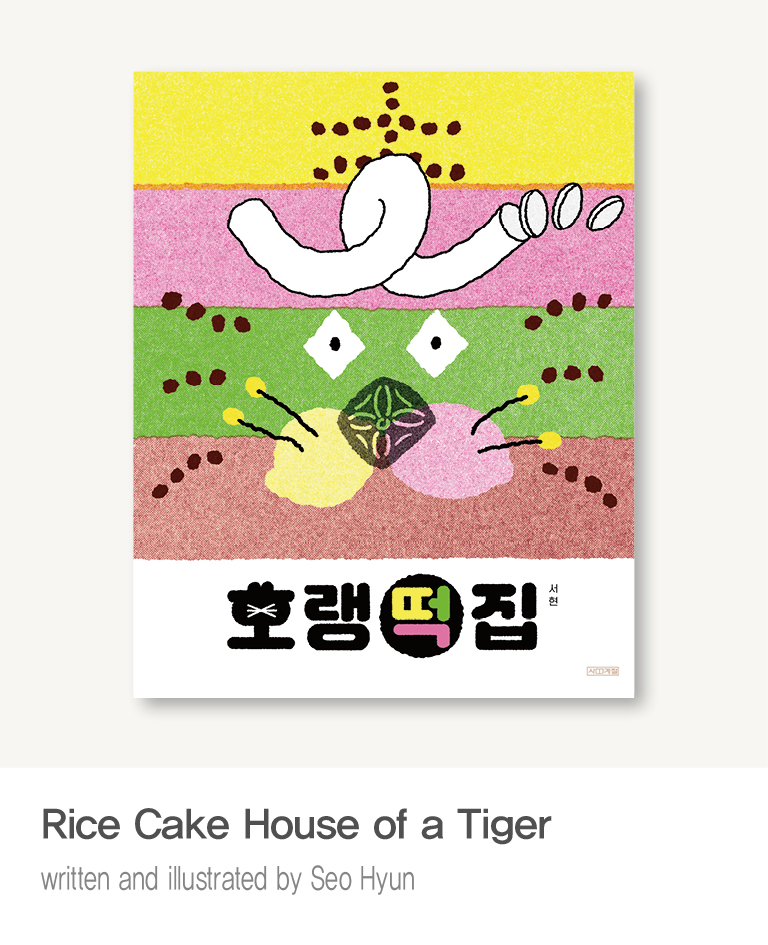The image size is (768, 945).
Task: Click the yellow round rice cake cheek
Action: [312, 458]
